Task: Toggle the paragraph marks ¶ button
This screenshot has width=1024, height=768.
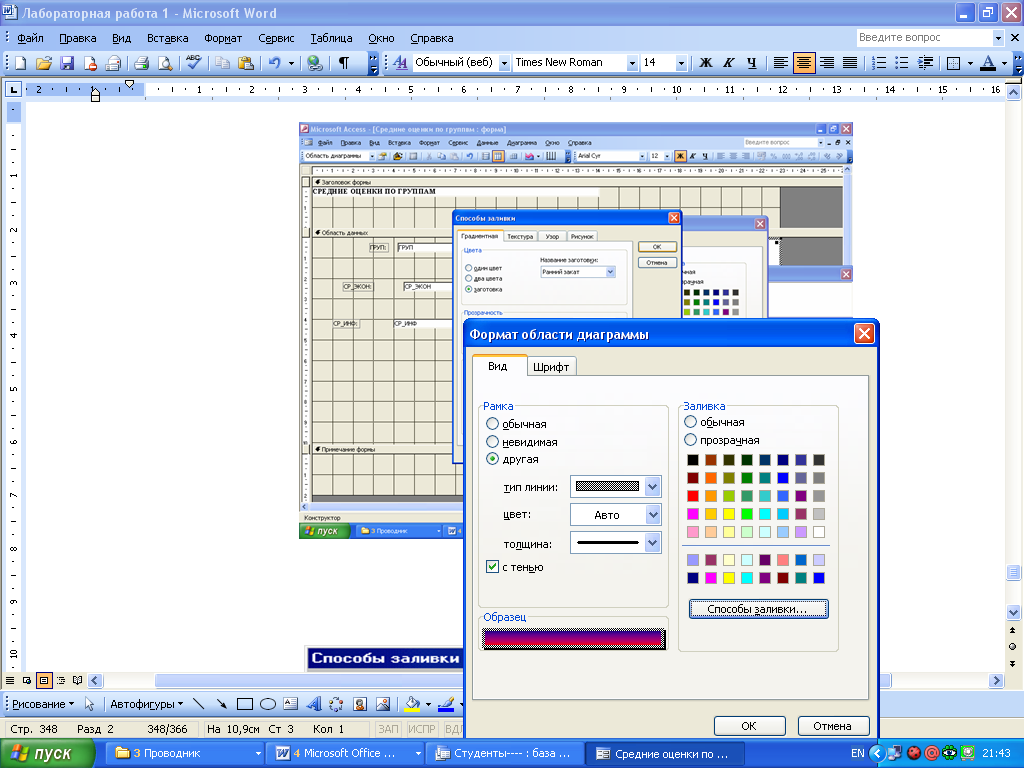Action: pos(344,63)
